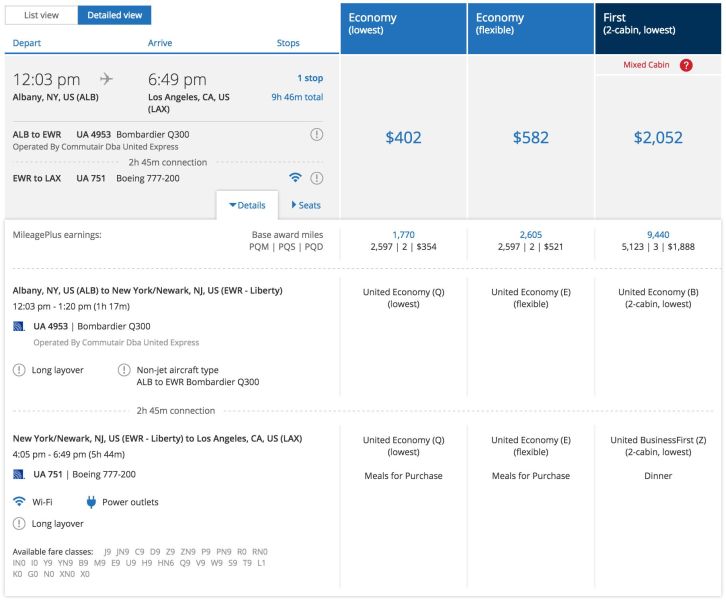Click the 12:03 pm - 1:20 pm (1h 17m) text
The image size is (726, 600).
coord(71,306)
